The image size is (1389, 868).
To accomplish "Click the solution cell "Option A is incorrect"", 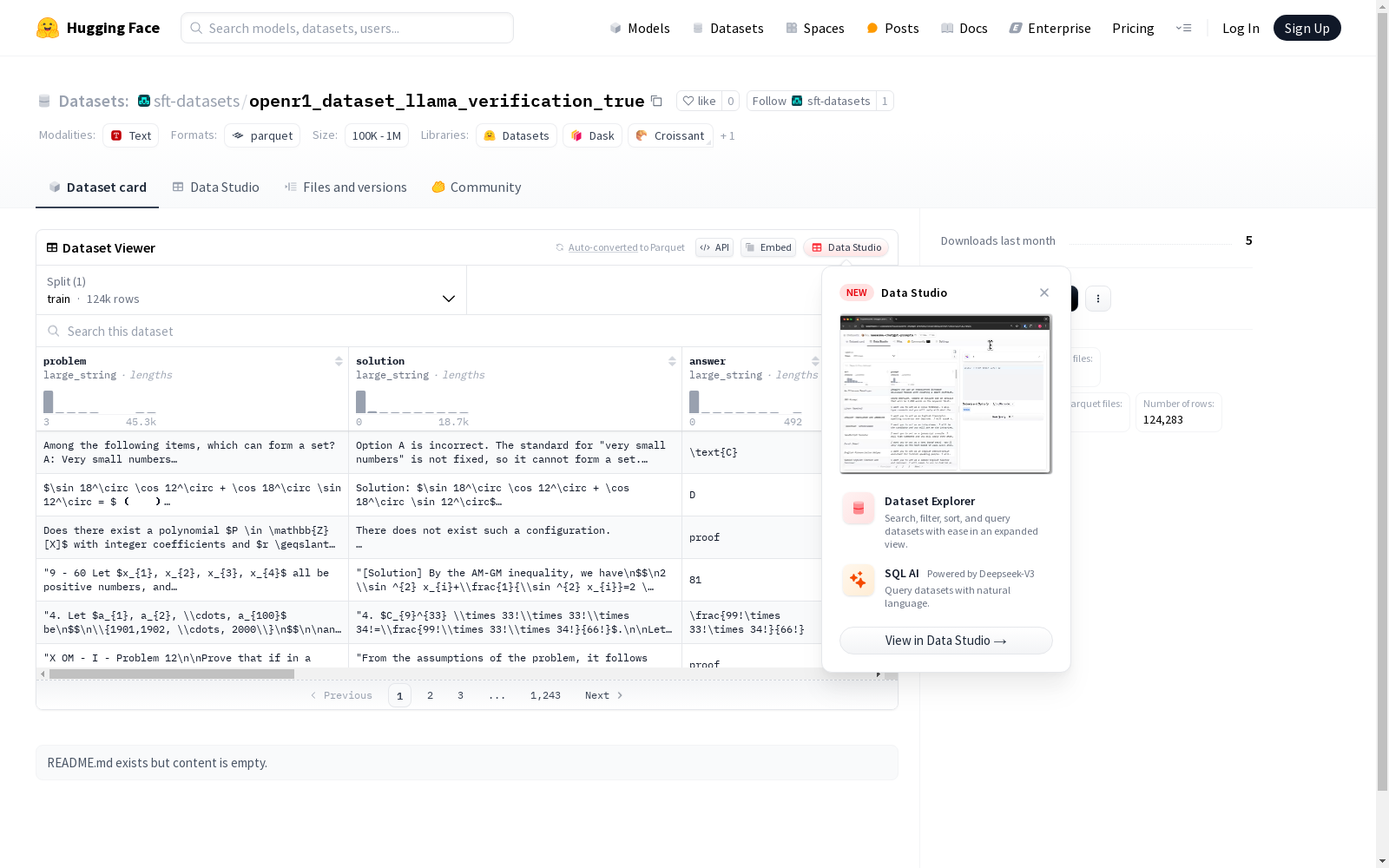I will (x=515, y=452).
